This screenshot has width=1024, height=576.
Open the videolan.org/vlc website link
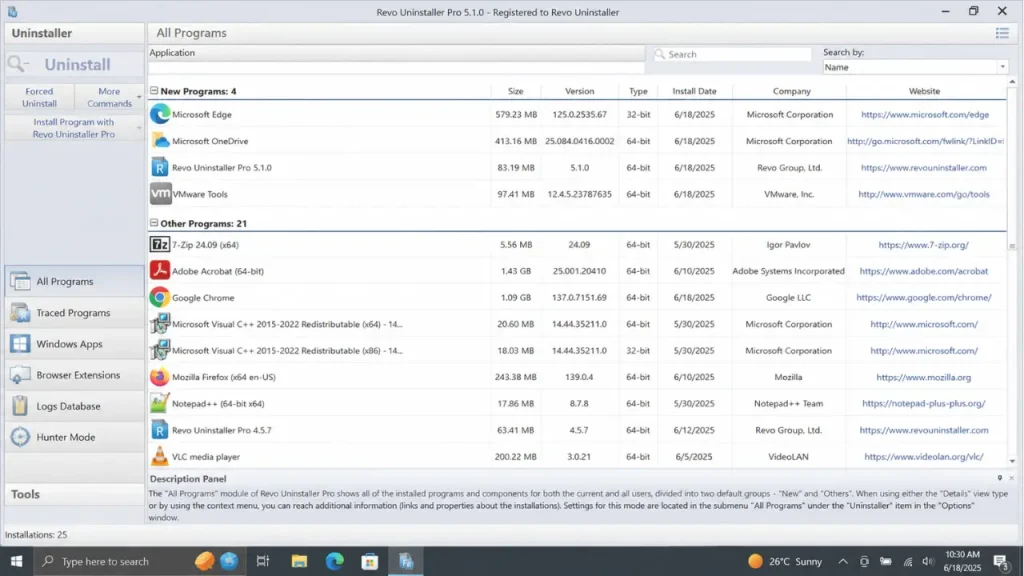(923, 457)
